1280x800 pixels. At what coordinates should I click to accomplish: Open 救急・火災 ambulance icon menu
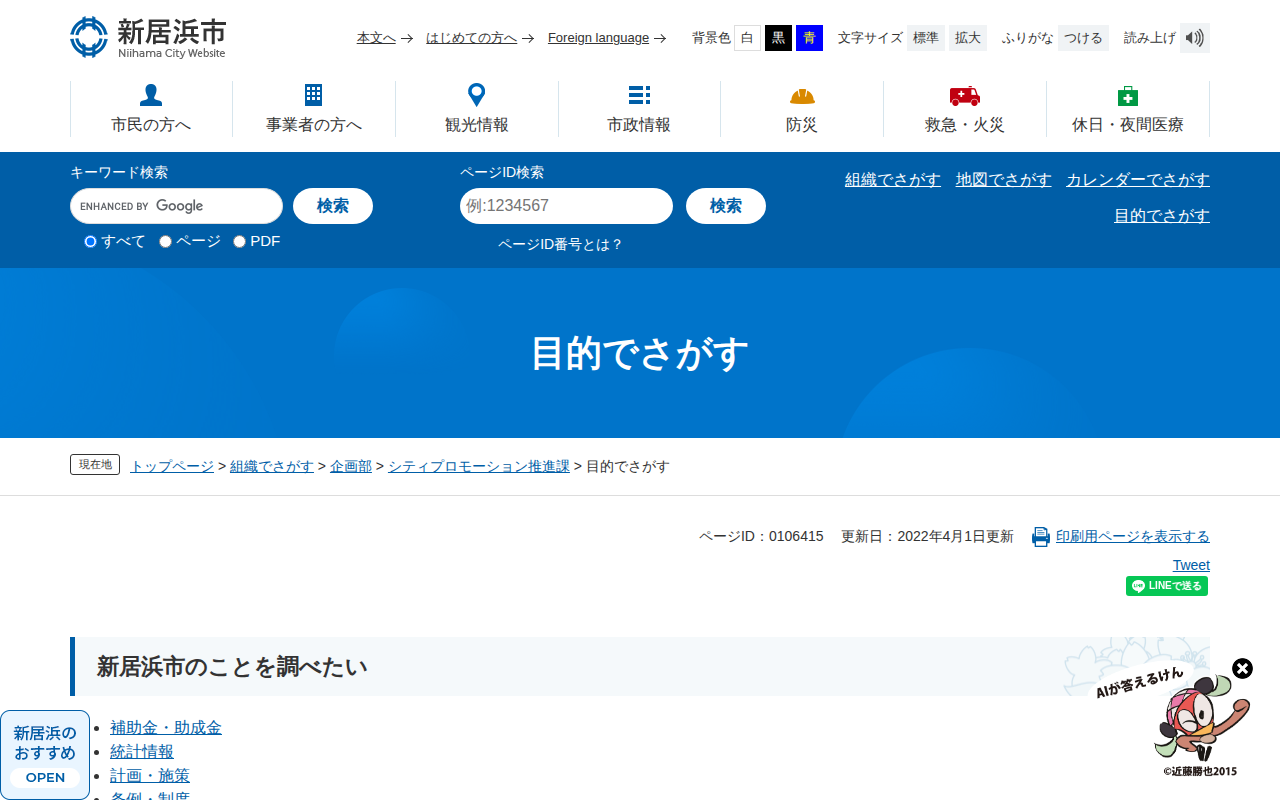[x=965, y=109]
